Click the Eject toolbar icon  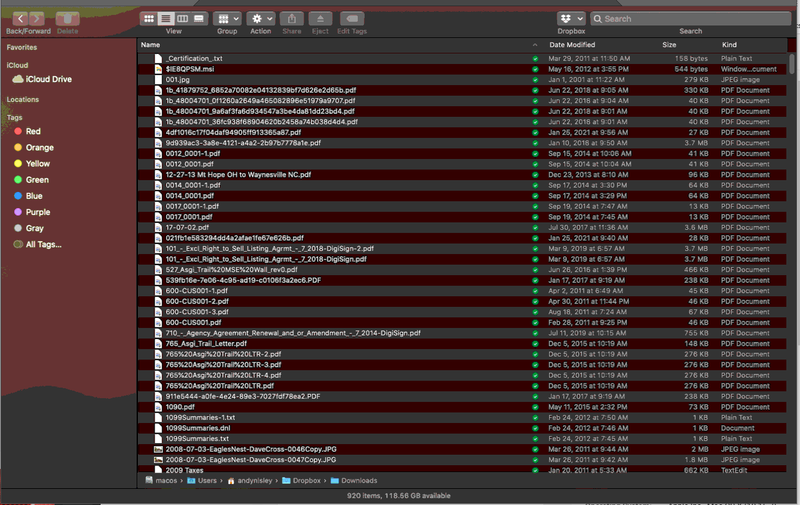(320, 19)
